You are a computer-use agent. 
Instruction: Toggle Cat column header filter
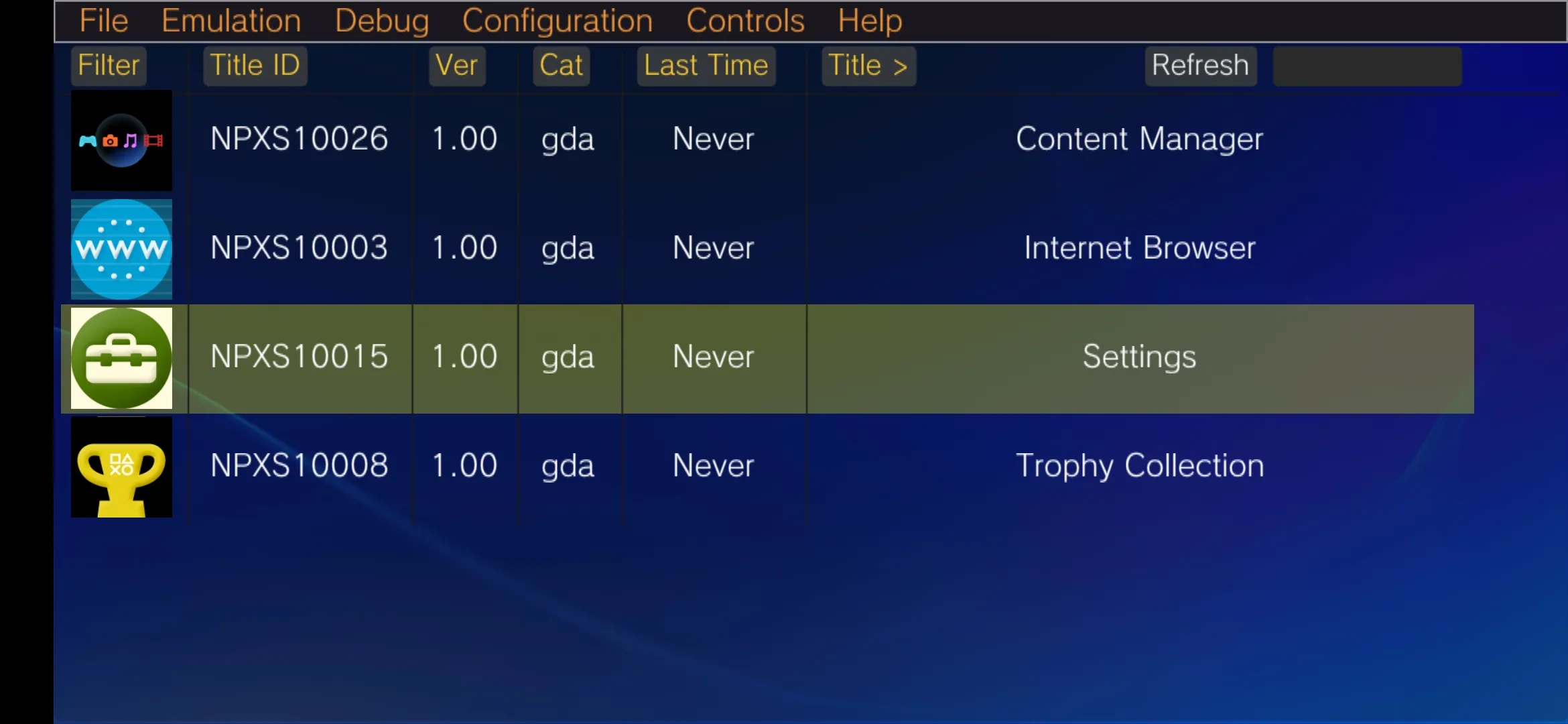pos(560,65)
